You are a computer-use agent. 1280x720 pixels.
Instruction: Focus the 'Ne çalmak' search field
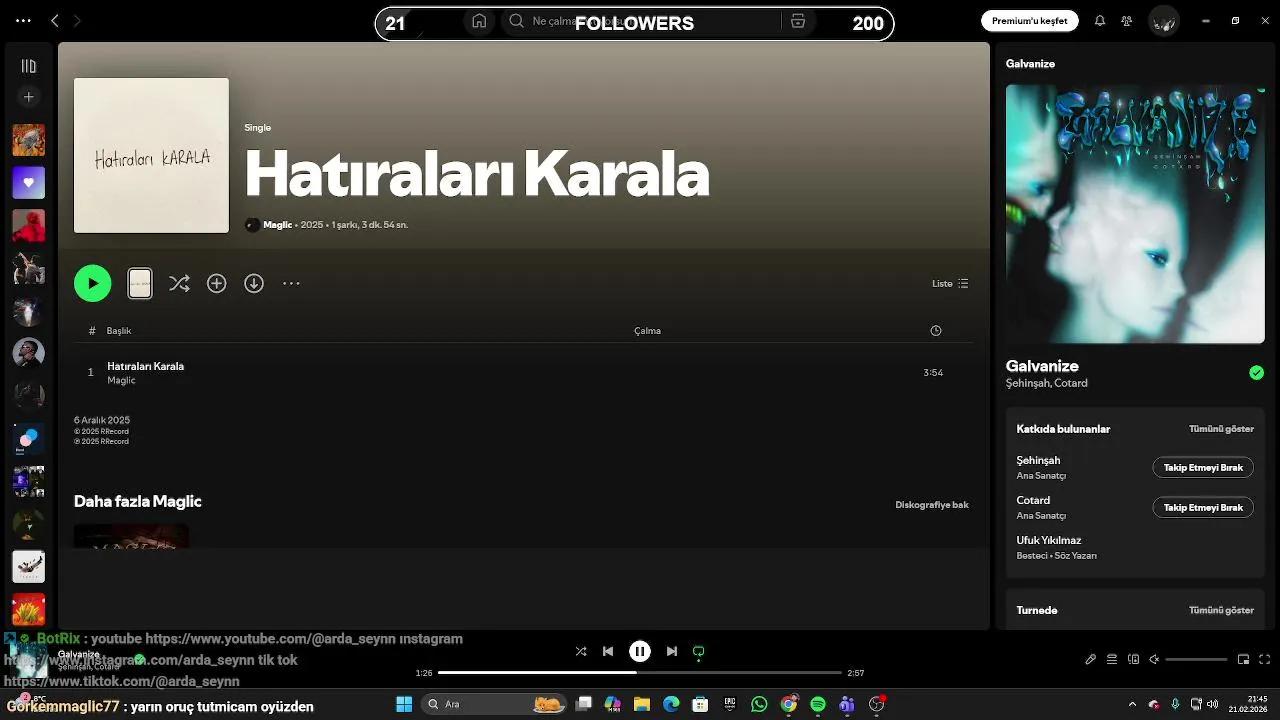tap(640, 21)
